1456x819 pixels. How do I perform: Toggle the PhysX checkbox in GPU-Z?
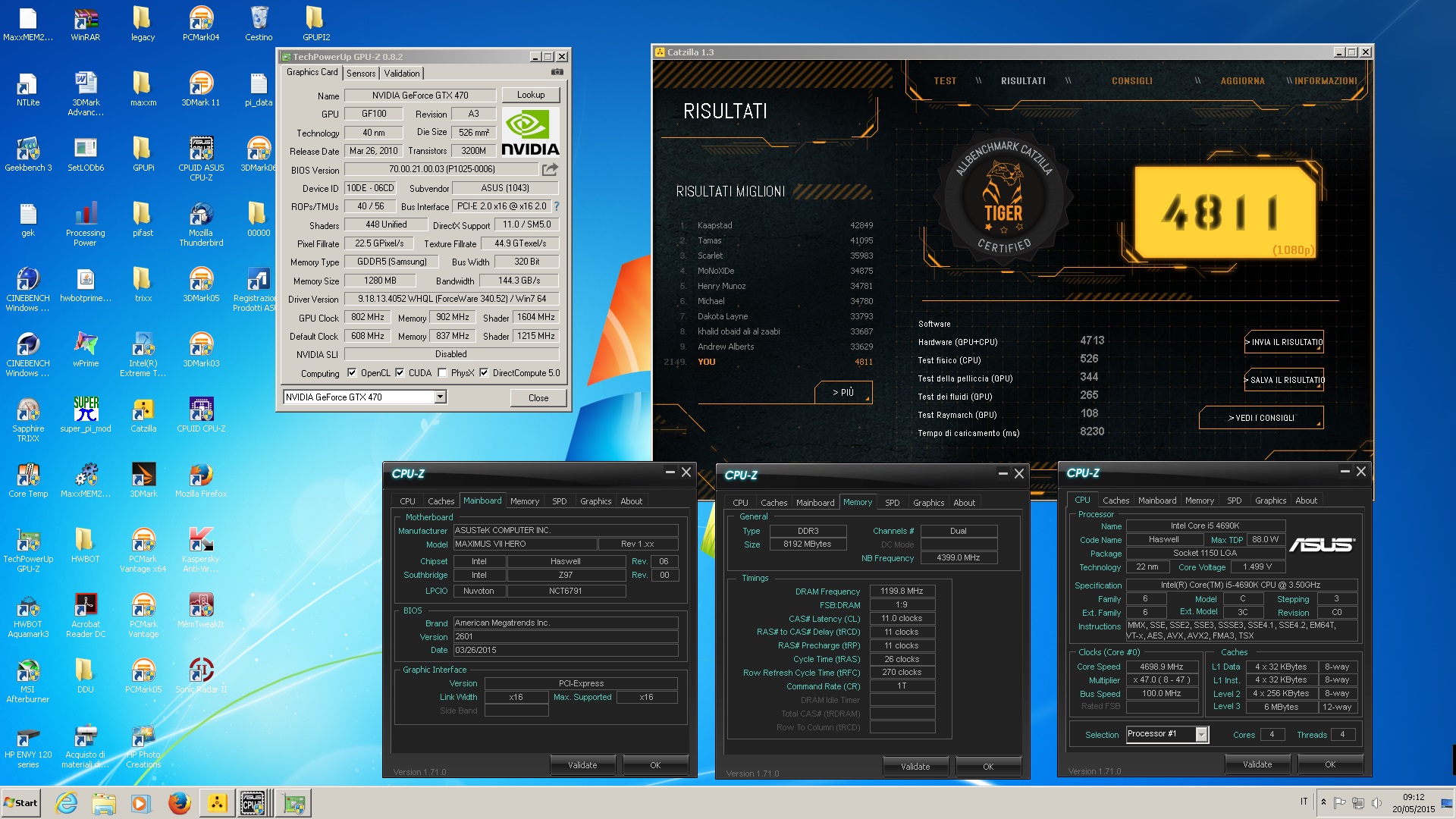coord(442,372)
